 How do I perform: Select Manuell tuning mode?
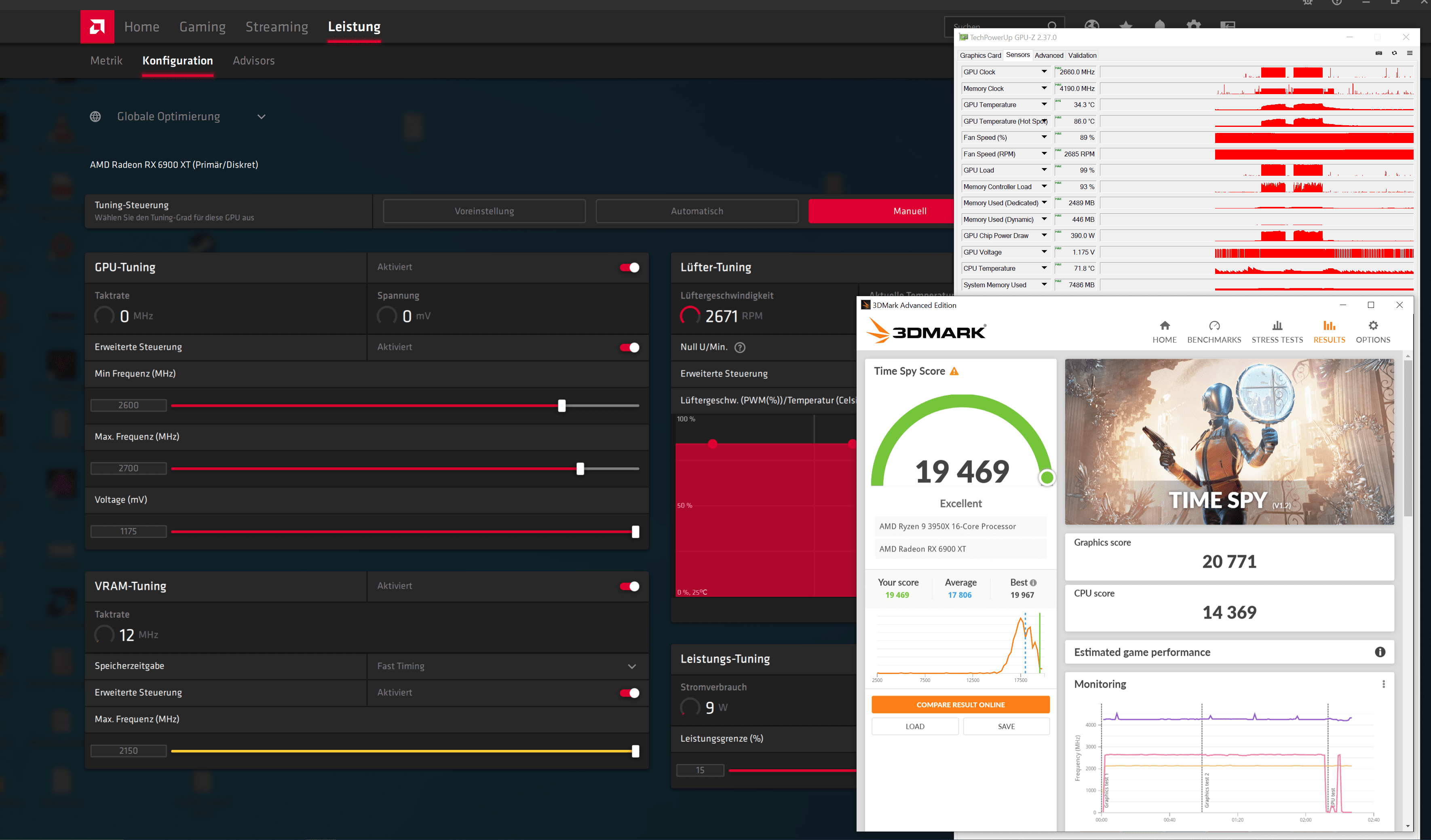point(881,211)
